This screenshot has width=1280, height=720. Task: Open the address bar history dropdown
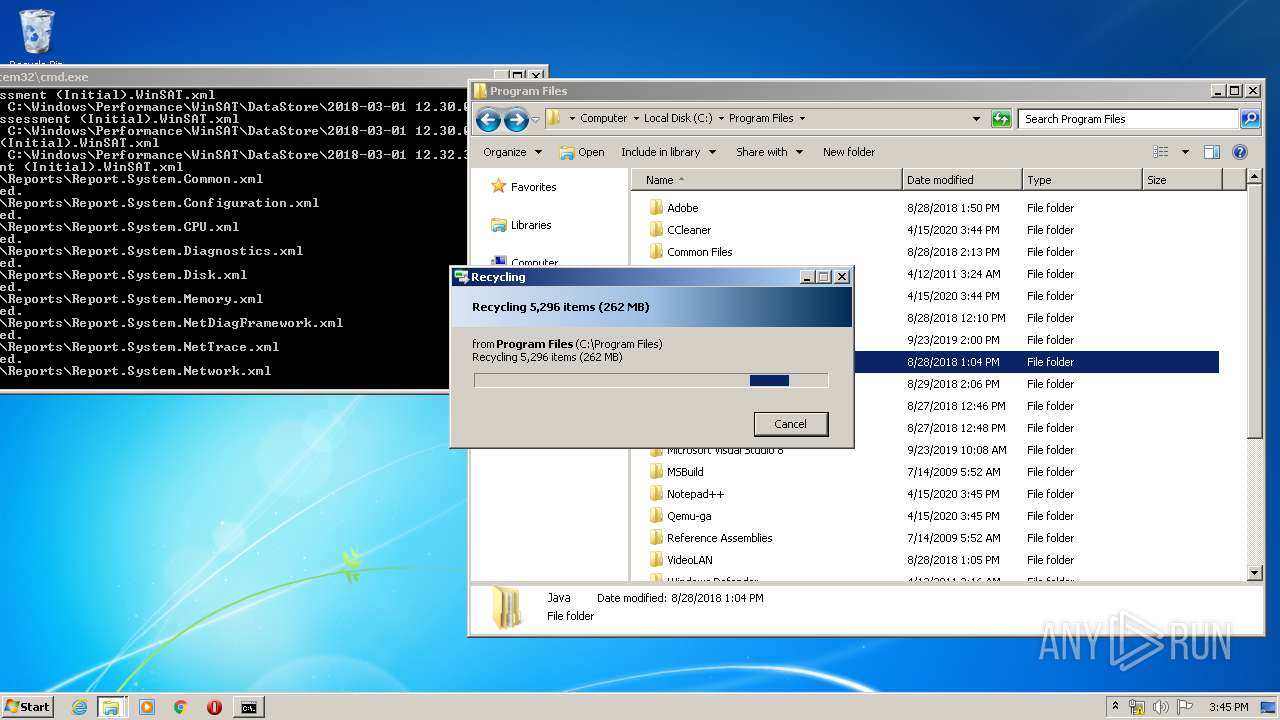[977, 118]
